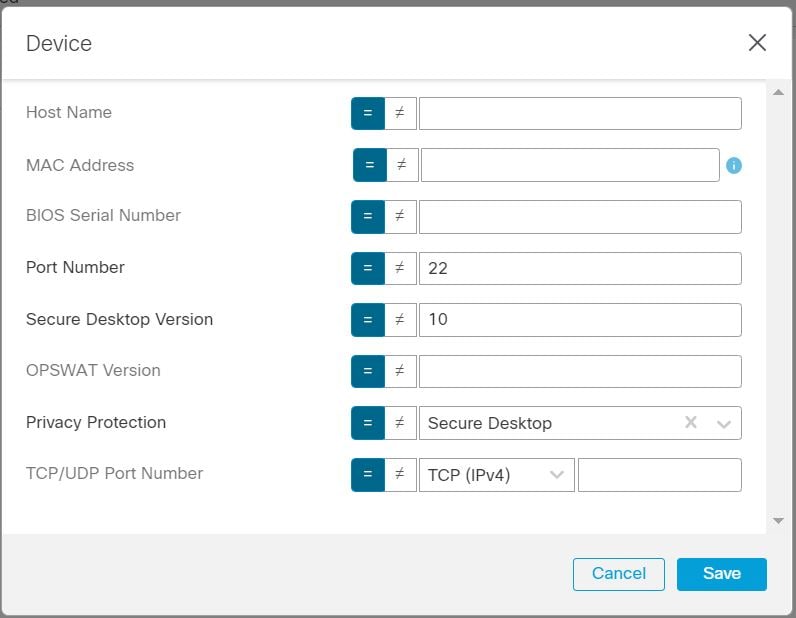Click the Cancel button
The image size is (796, 618).
[x=618, y=574]
